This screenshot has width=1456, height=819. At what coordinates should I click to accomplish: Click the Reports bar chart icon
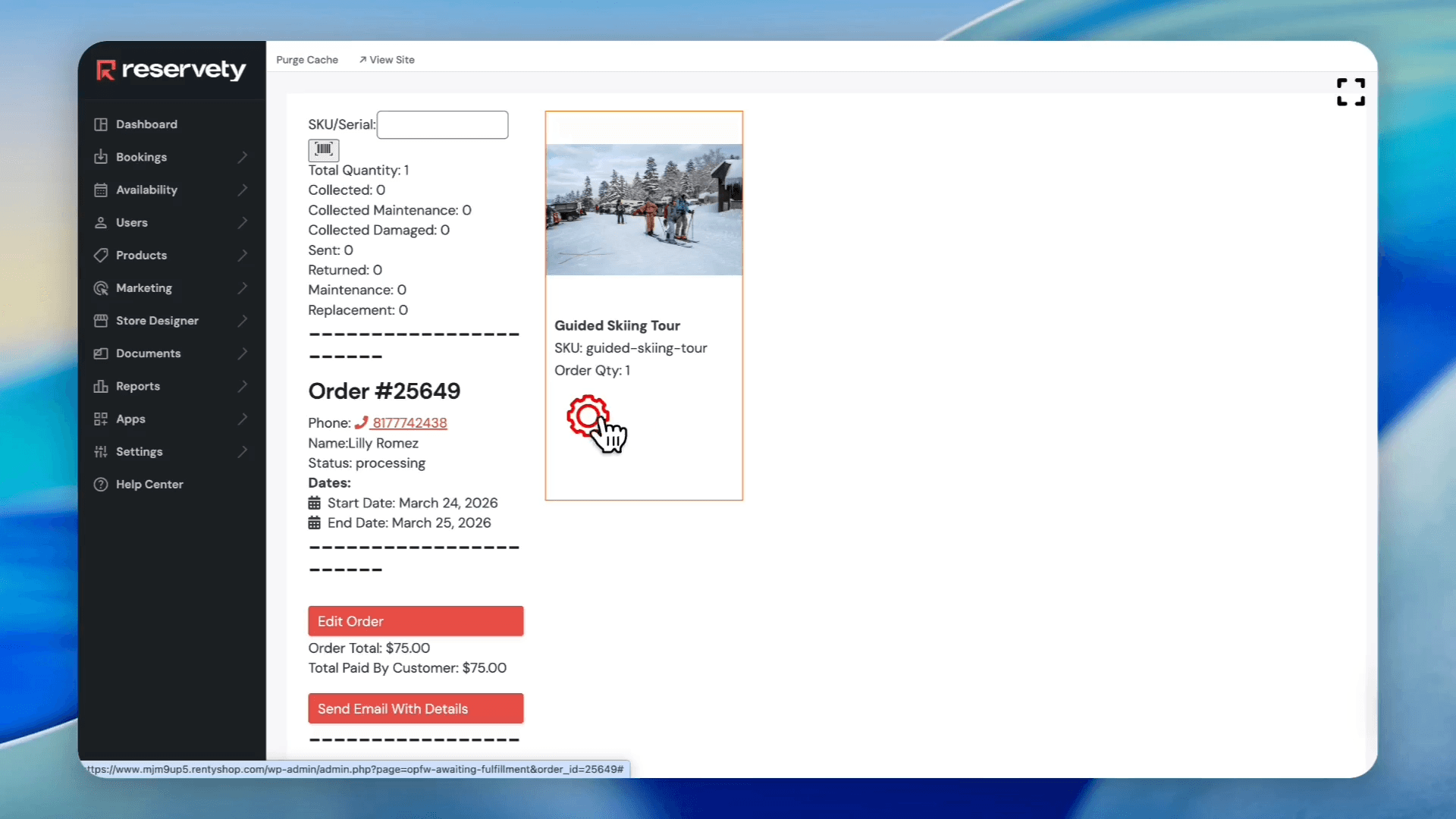coord(101,386)
